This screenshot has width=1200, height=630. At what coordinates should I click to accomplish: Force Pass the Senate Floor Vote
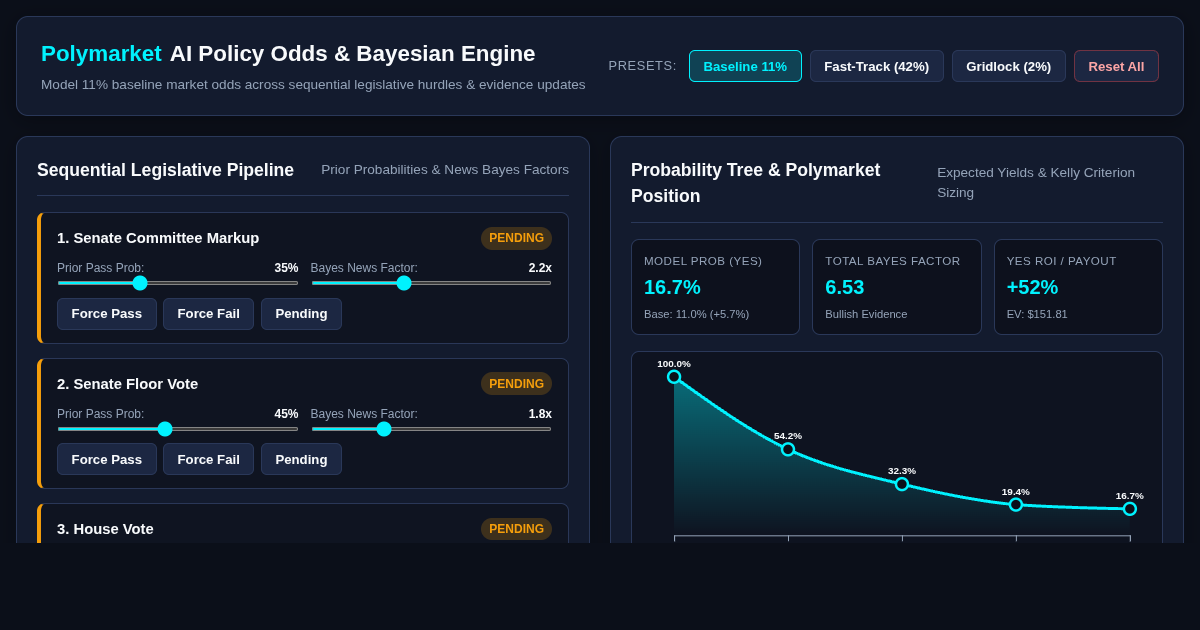(107, 459)
